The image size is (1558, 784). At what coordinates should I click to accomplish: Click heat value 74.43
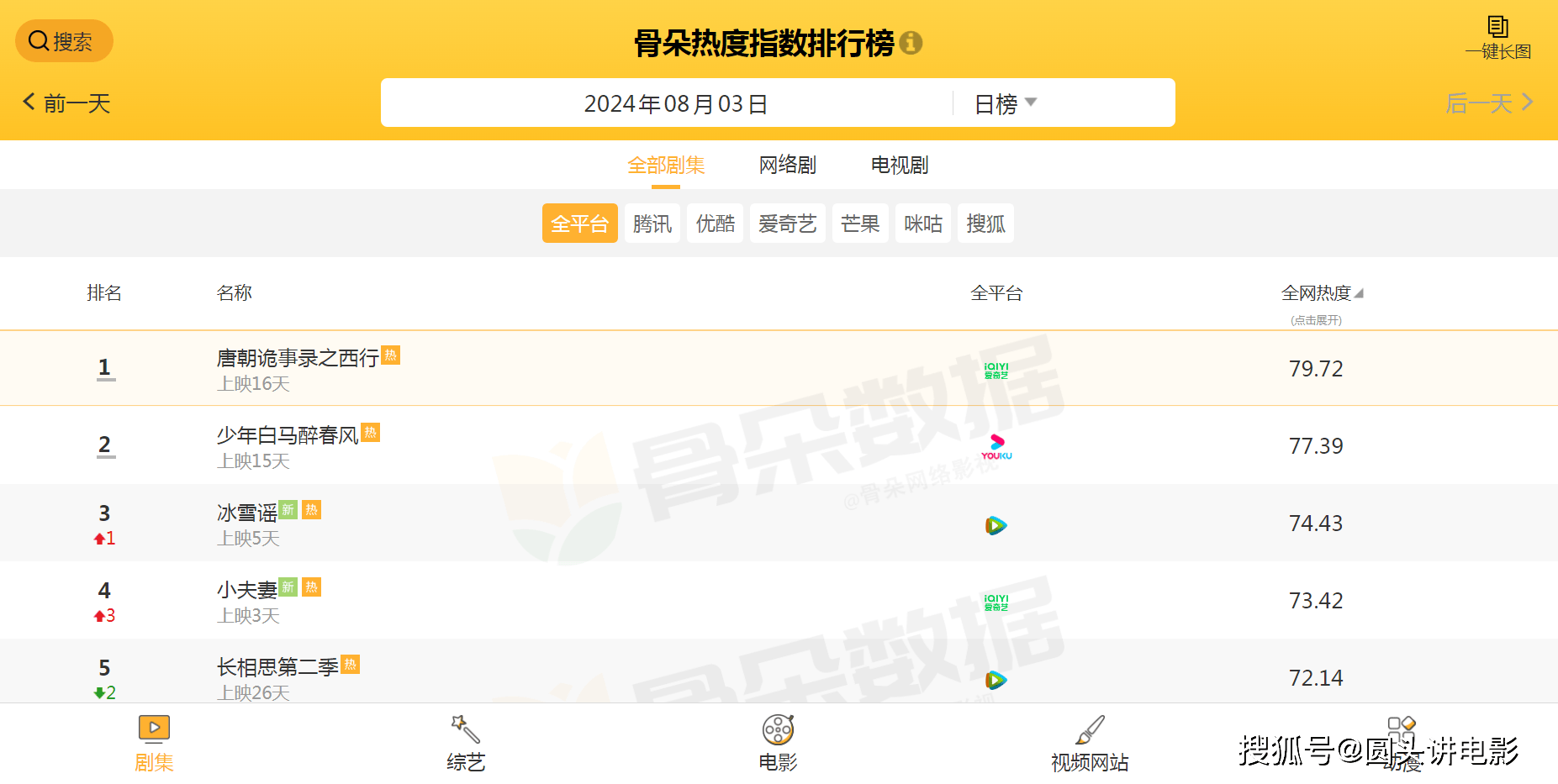point(1316,524)
